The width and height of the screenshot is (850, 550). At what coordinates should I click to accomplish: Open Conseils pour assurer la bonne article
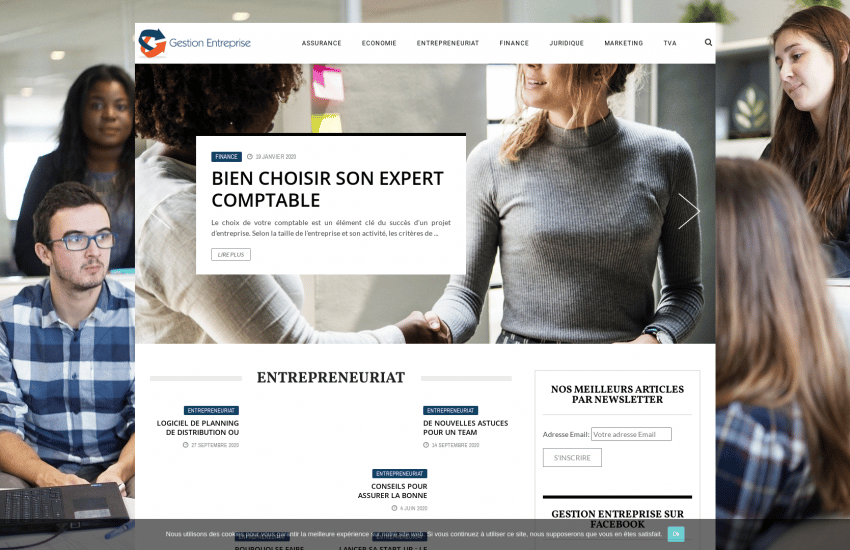point(392,491)
